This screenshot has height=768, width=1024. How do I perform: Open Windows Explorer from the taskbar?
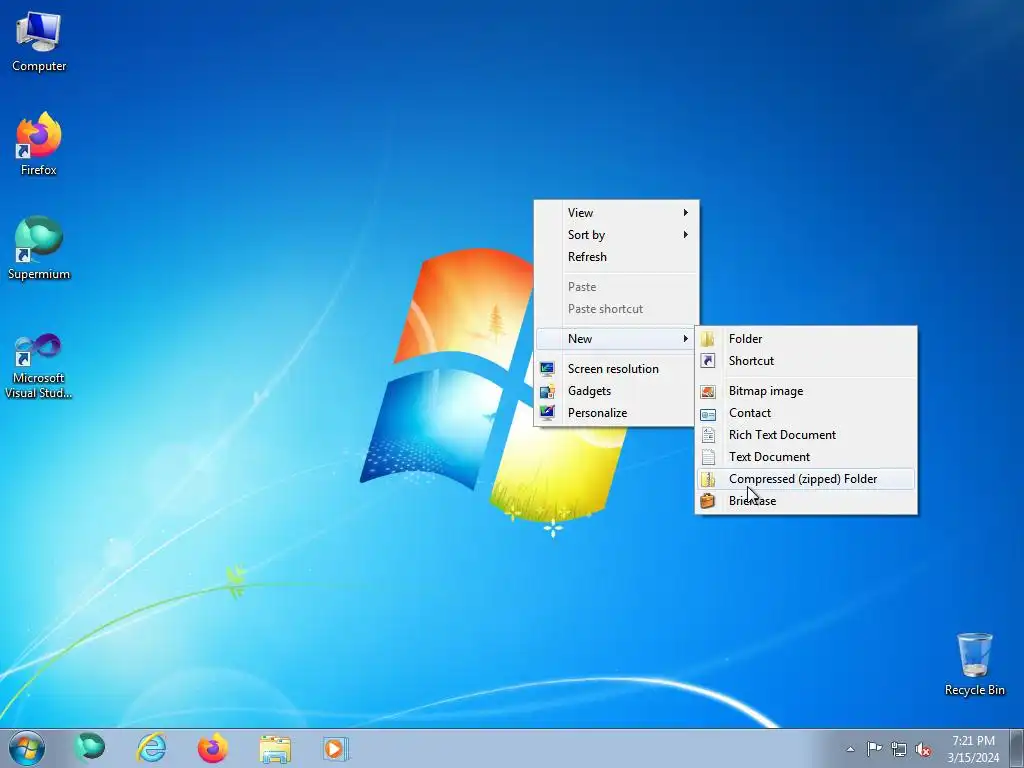[x=275, y=748]
